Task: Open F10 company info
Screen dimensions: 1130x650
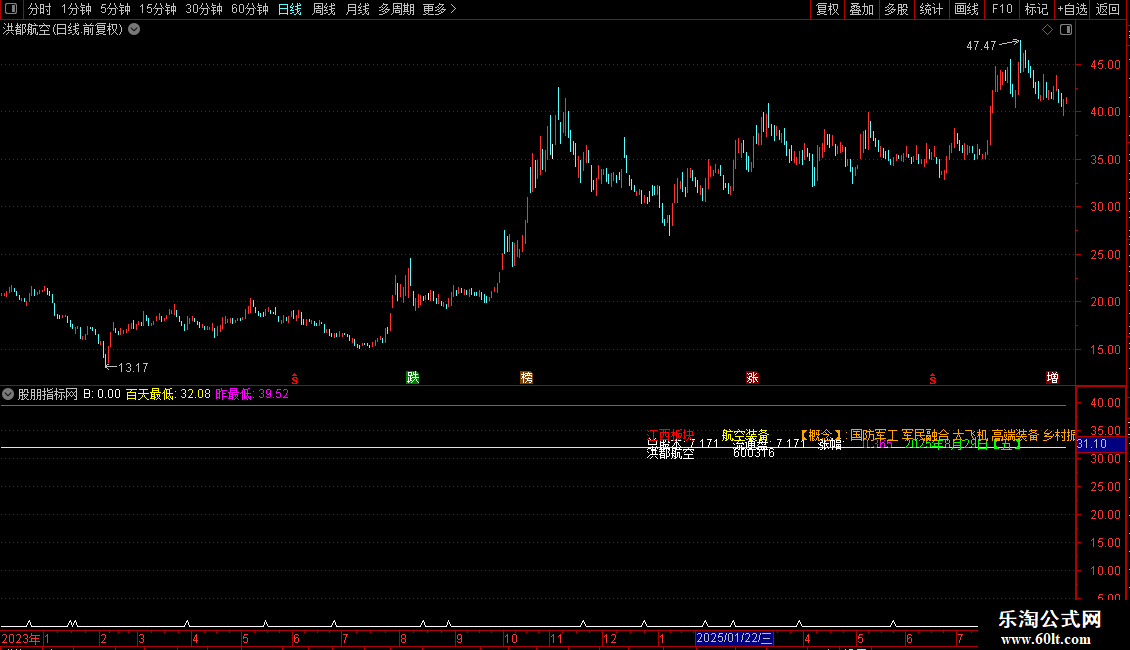Action: pos(1002,9)
